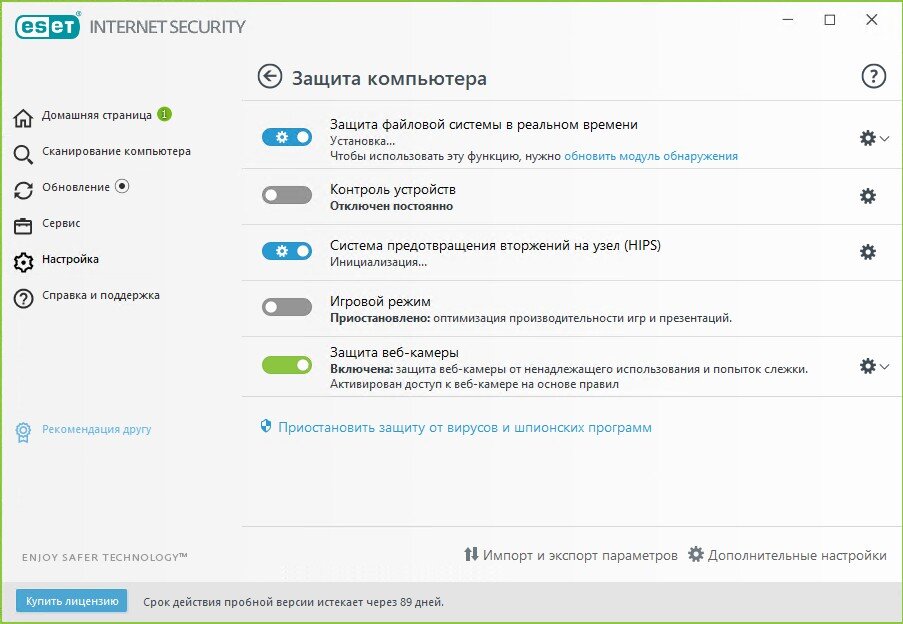This screenshot has width=903, height=624.
Task: Click the Отключен постоянно status text
Action: point(392,206)
